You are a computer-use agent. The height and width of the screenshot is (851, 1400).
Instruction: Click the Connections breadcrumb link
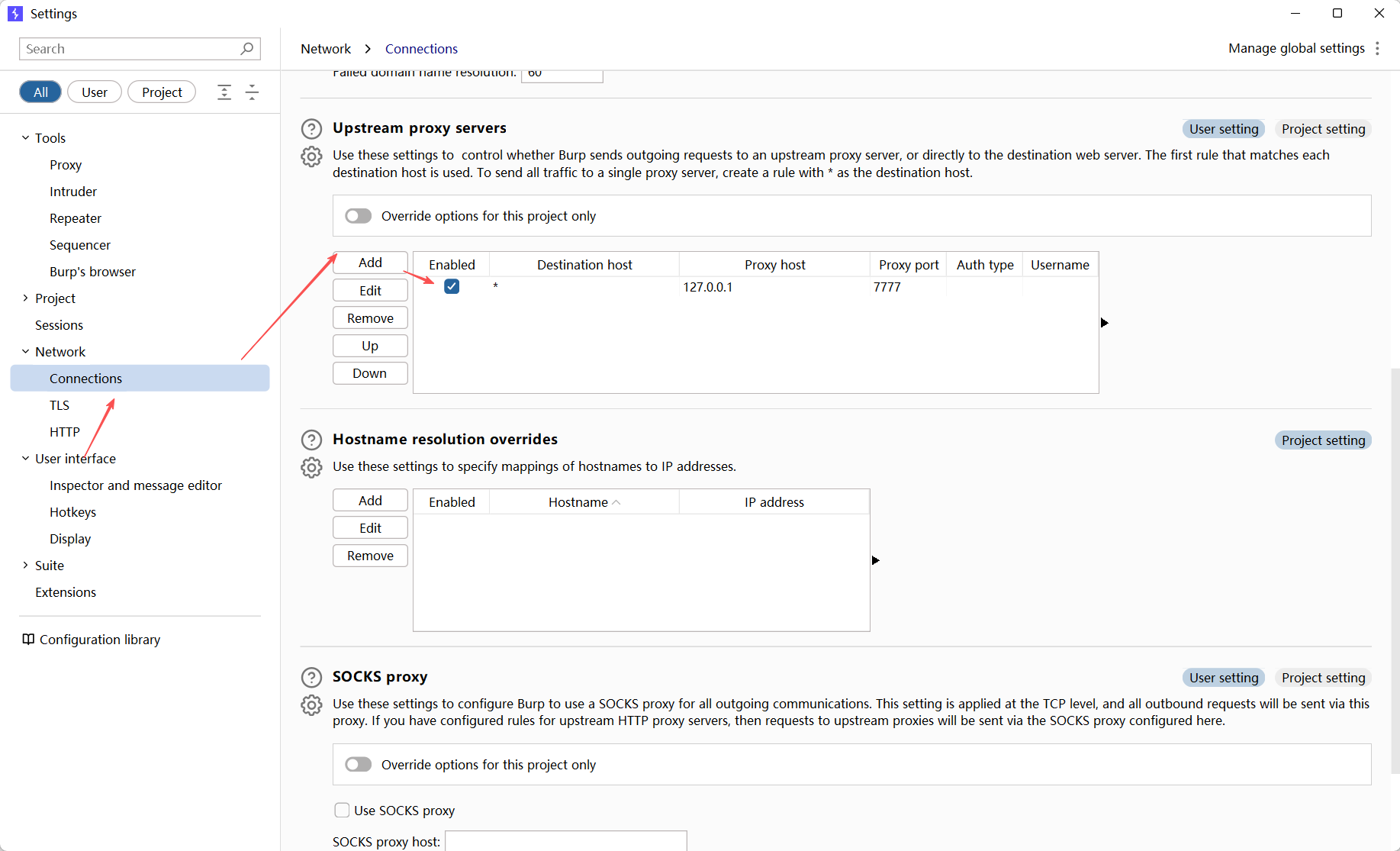pyautogui.click(x=421, y=49)
